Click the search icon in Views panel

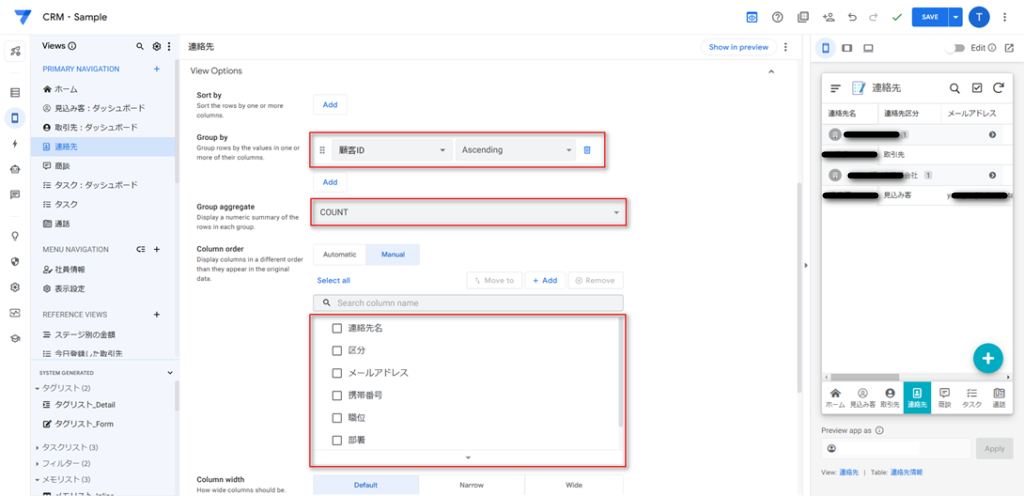(x=140, y=46)
